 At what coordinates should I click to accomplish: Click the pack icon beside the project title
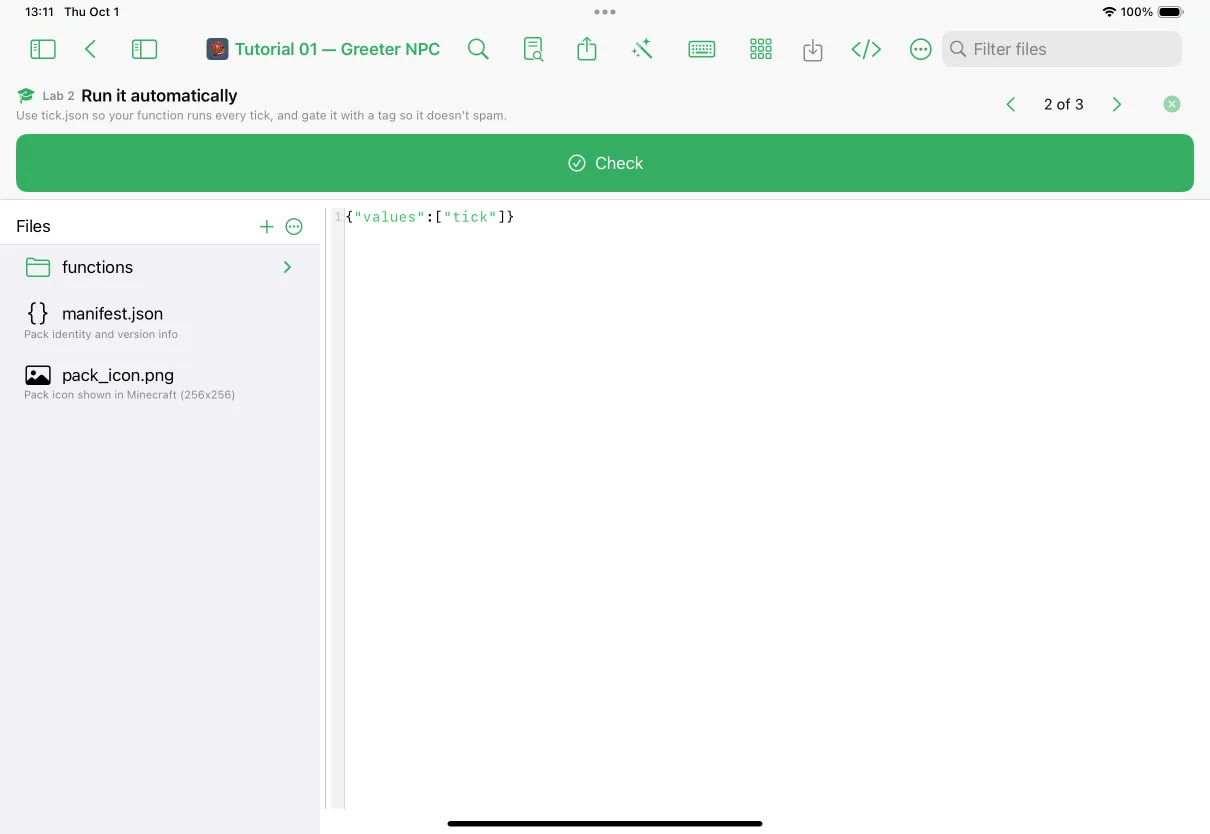[217, 49]
